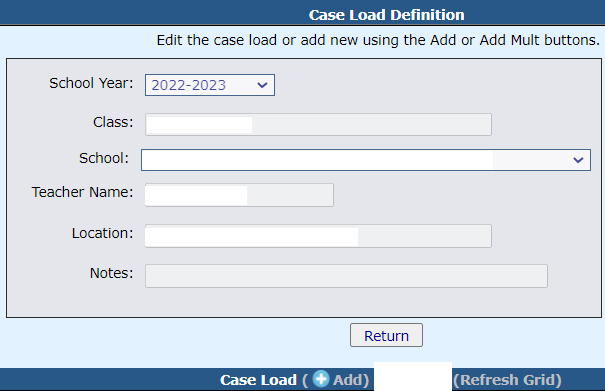Focus the Class text field
The width and height of the screenshot is (605, 391).
coord(318,124)
